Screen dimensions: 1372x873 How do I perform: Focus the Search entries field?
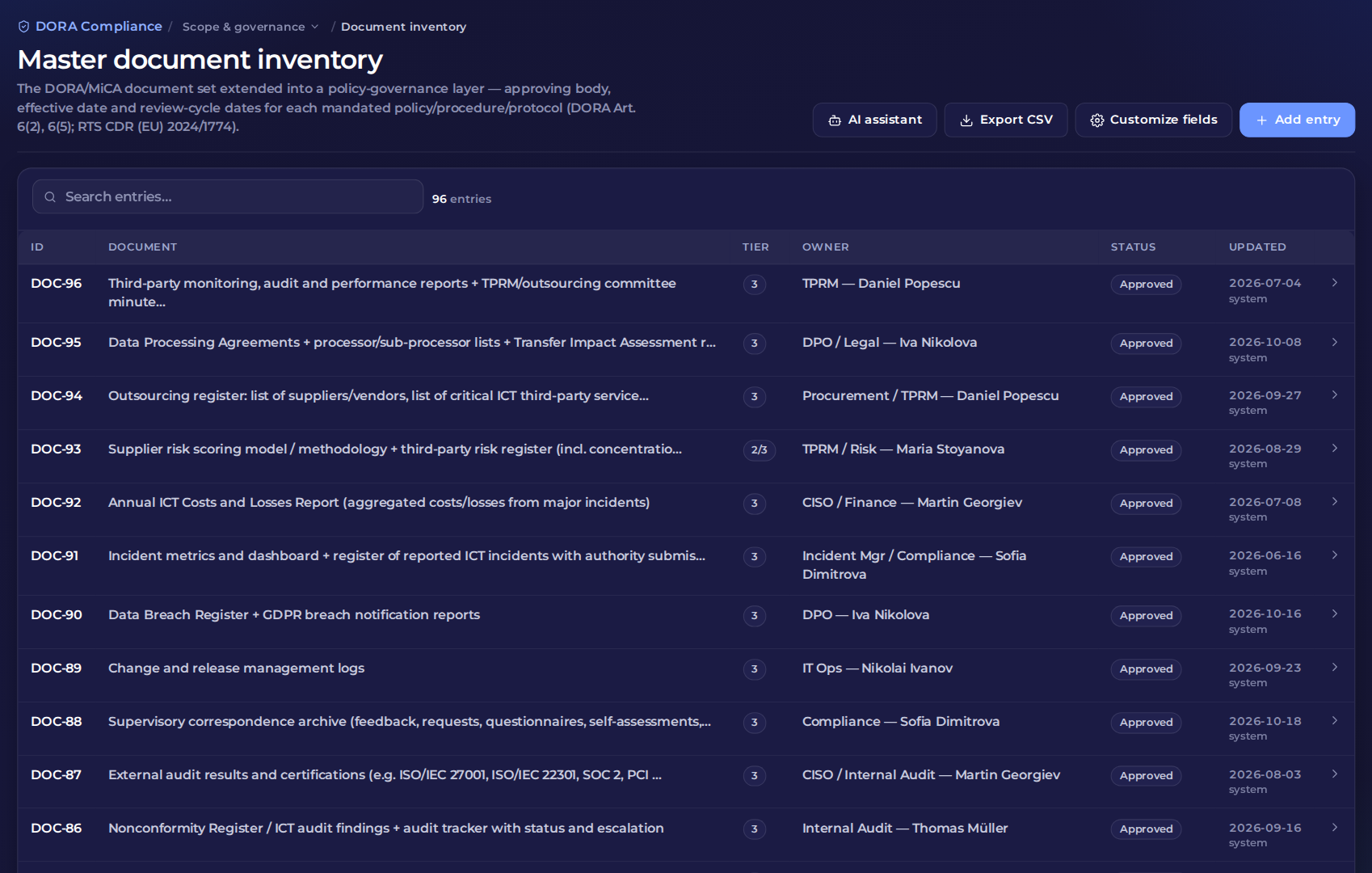coord(228,196)
